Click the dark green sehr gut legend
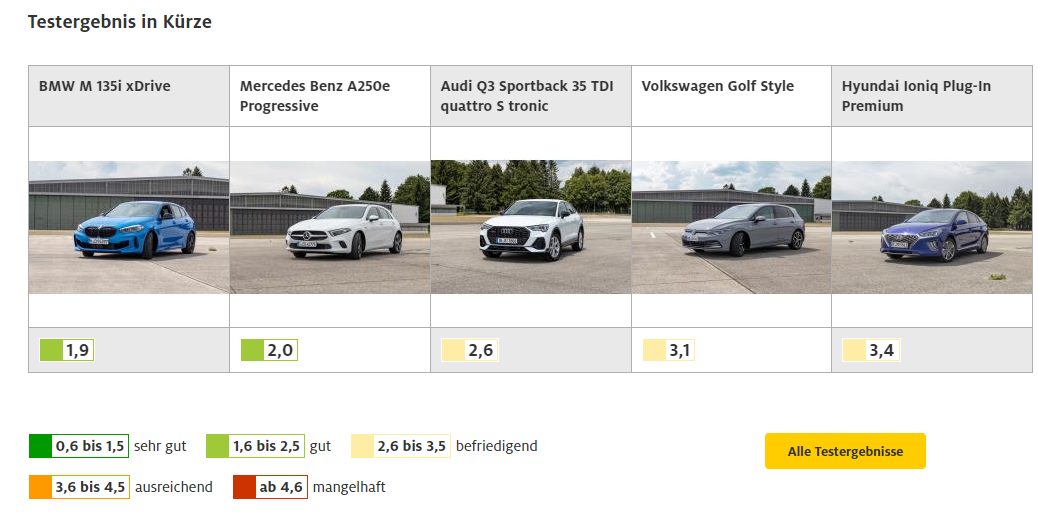1038x515 pixels. pyautogui.click(x=79, y=446)
